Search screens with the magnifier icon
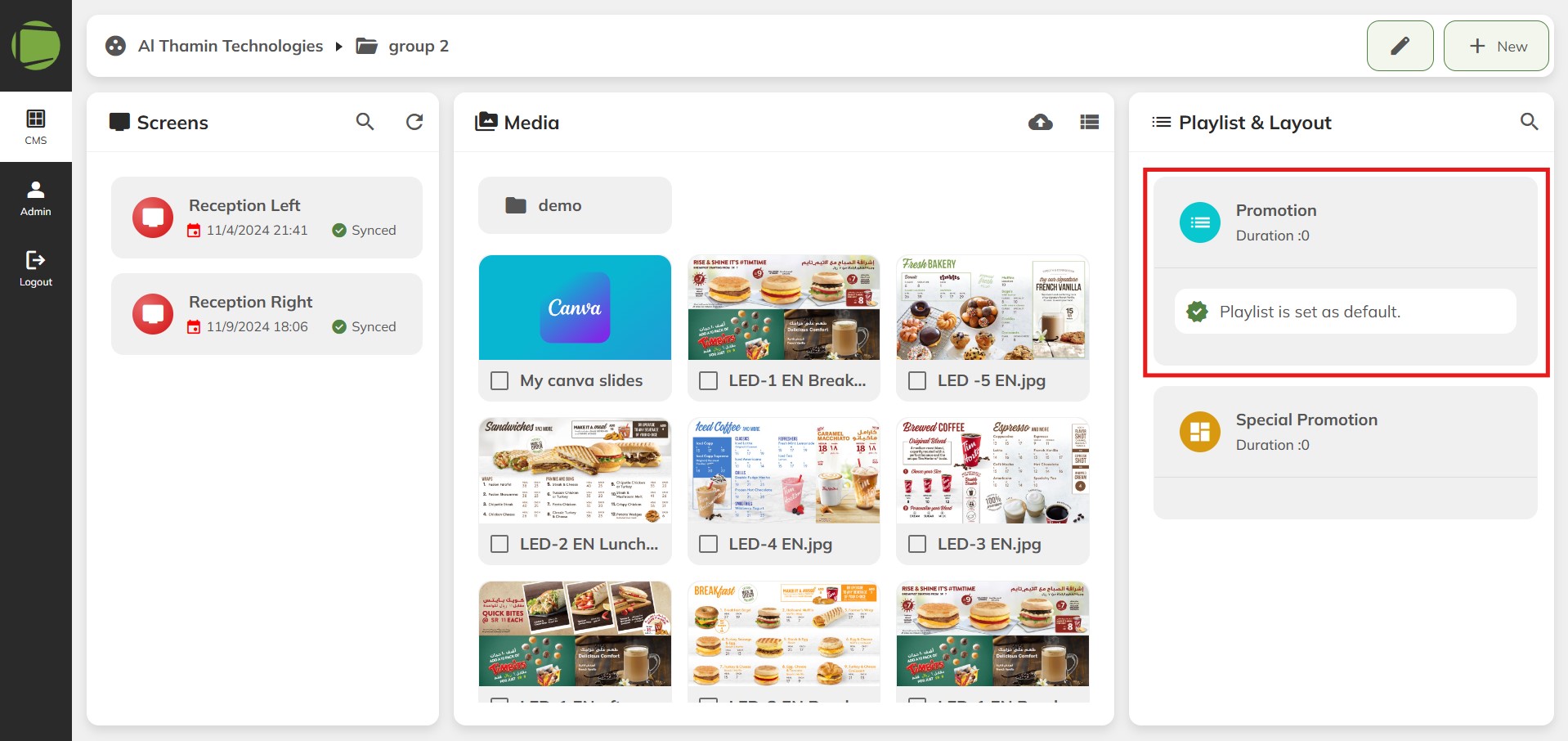1568x741 pixels. tap(365, 122)
